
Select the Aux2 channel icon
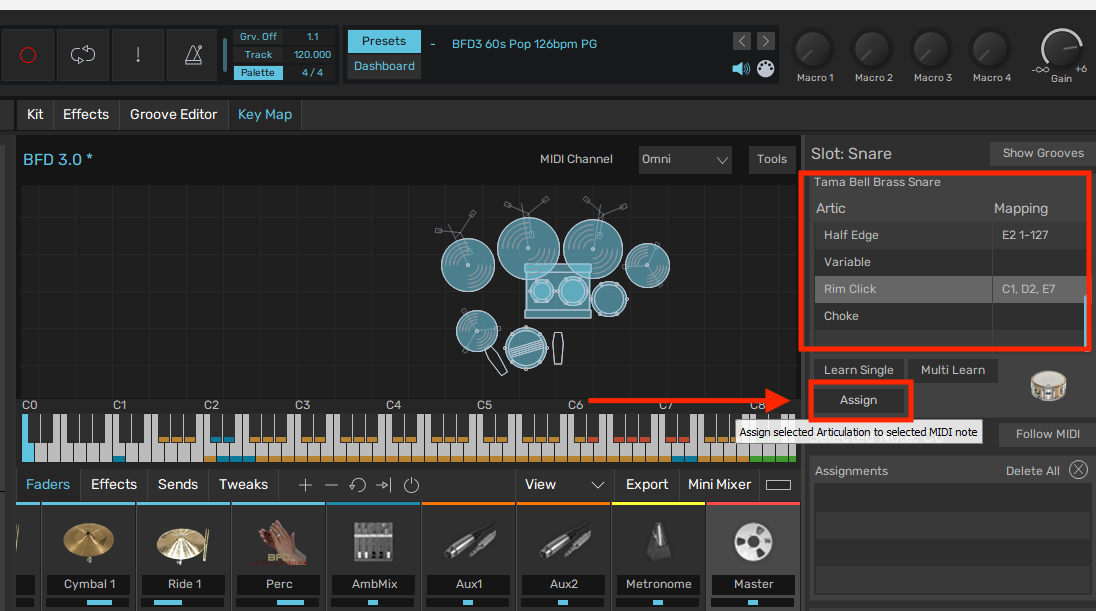pyautogui.click(x=564, y=542)
